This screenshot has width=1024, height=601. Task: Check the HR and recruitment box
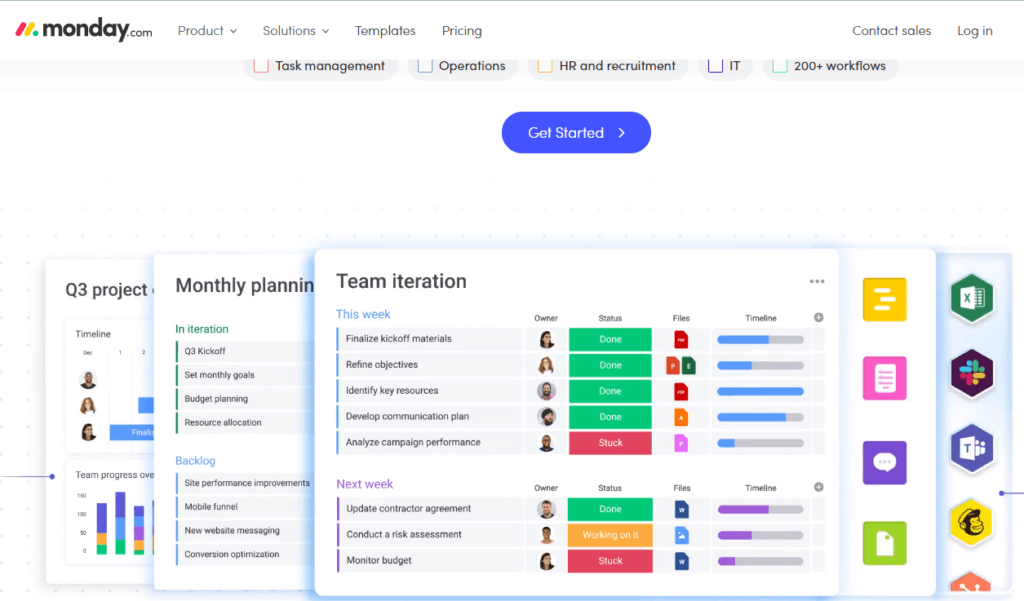(545, 65)
